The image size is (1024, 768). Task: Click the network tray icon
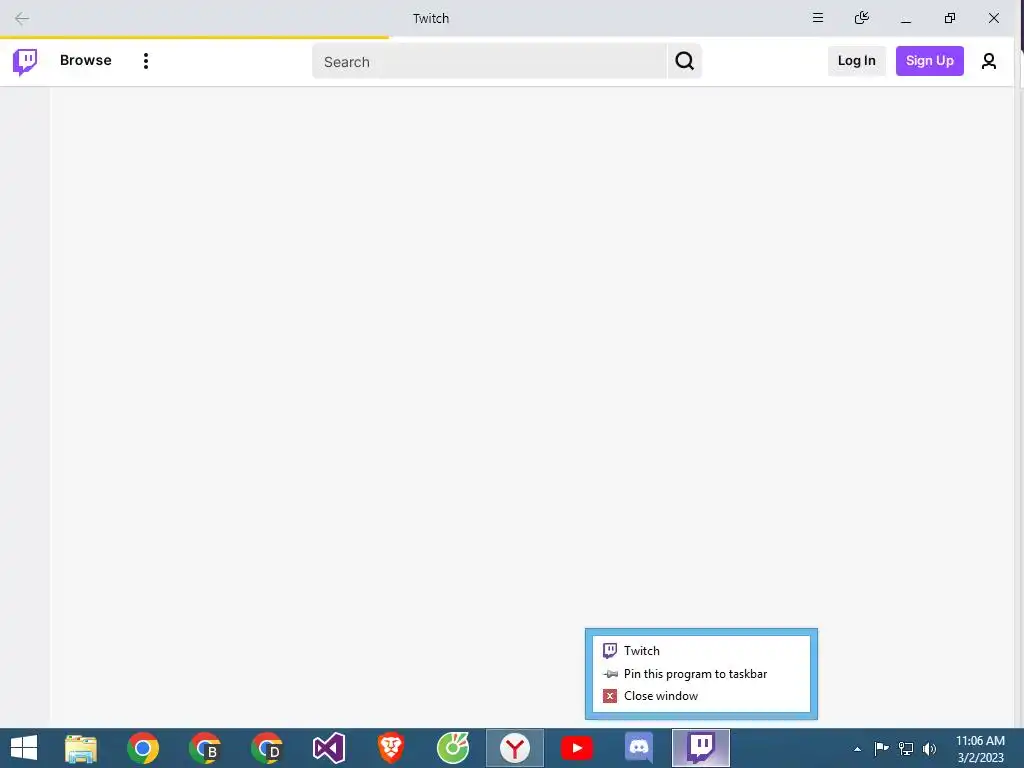(906, 748)
